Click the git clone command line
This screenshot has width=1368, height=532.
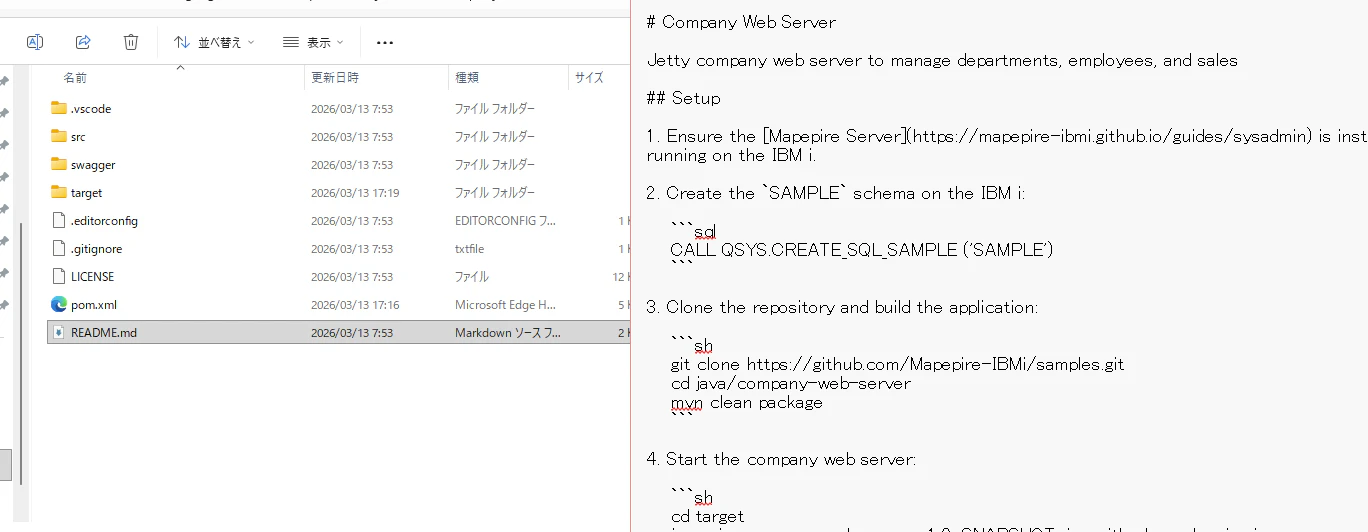click(x=897, y=365)
